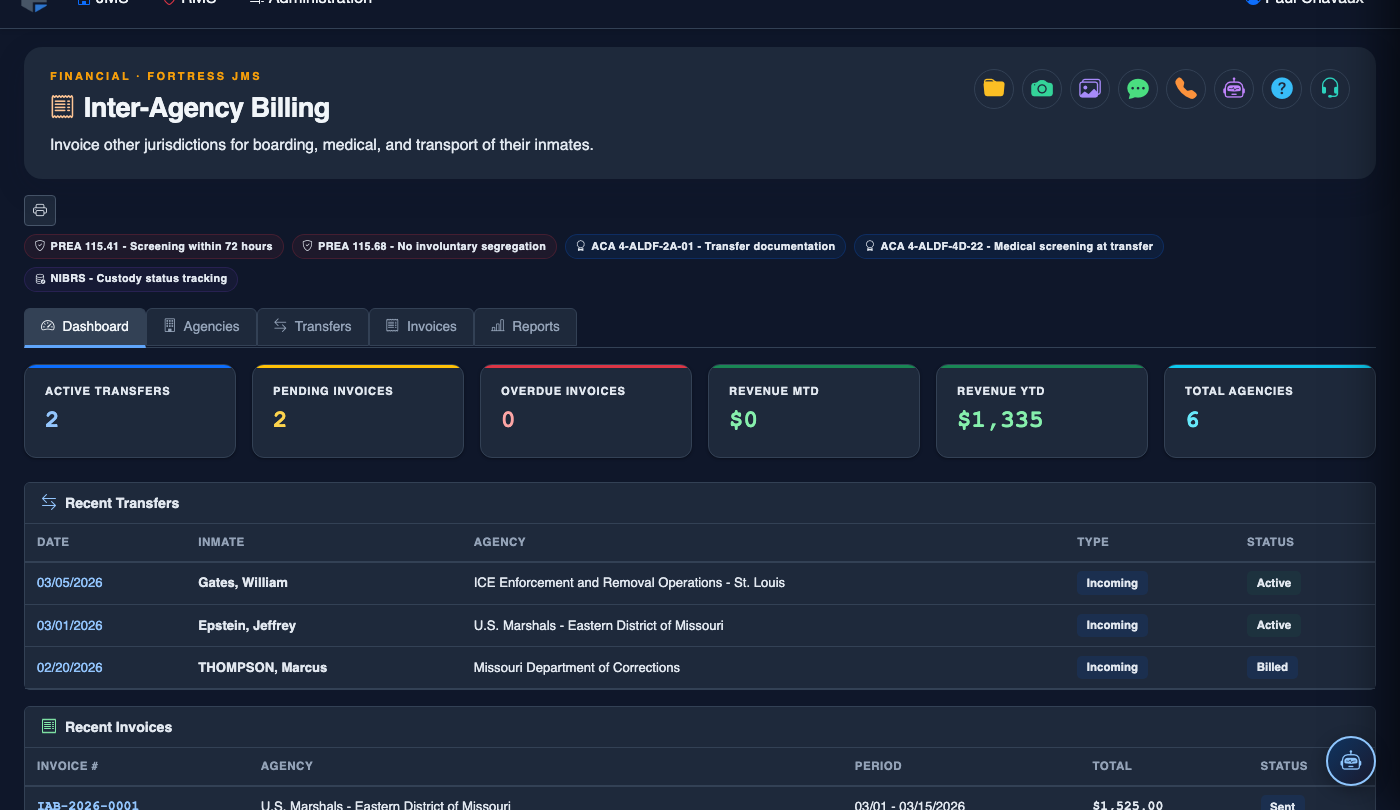Open the Agencies tab

click(201, 327)
